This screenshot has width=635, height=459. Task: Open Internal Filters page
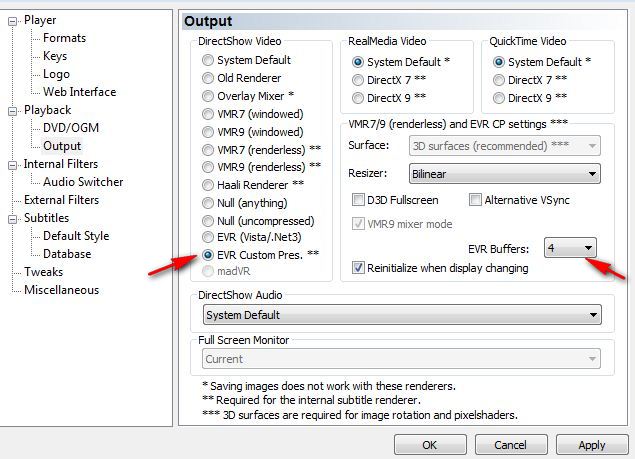tap(61, 164)
